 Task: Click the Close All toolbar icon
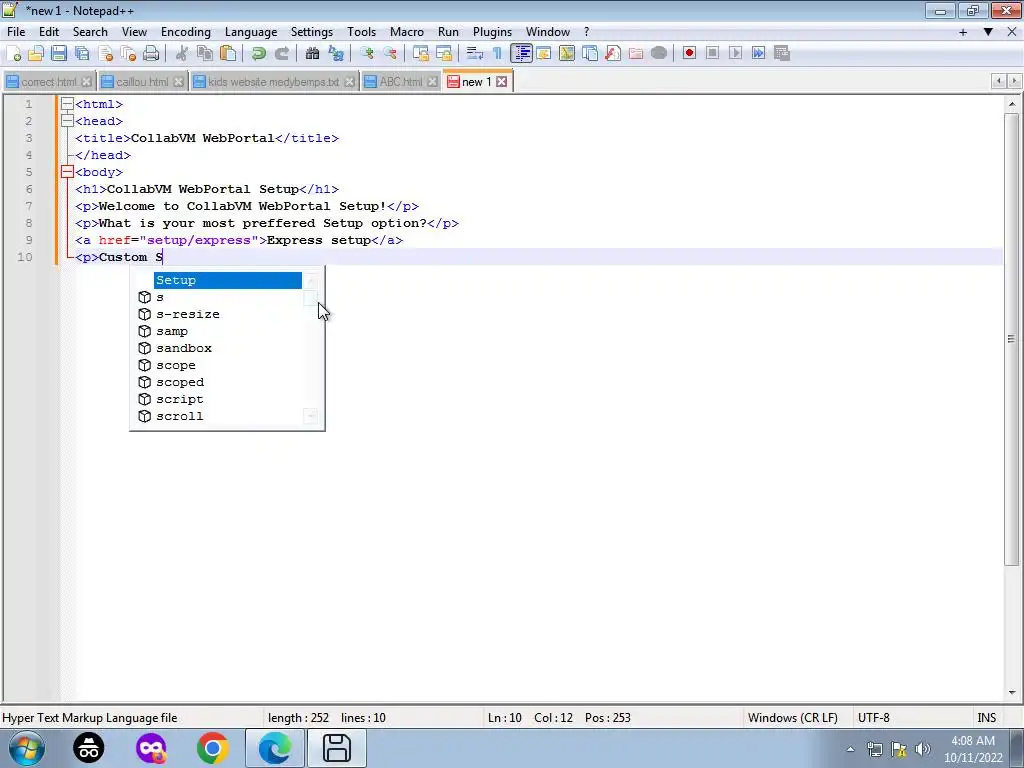[x=128, y=54]
